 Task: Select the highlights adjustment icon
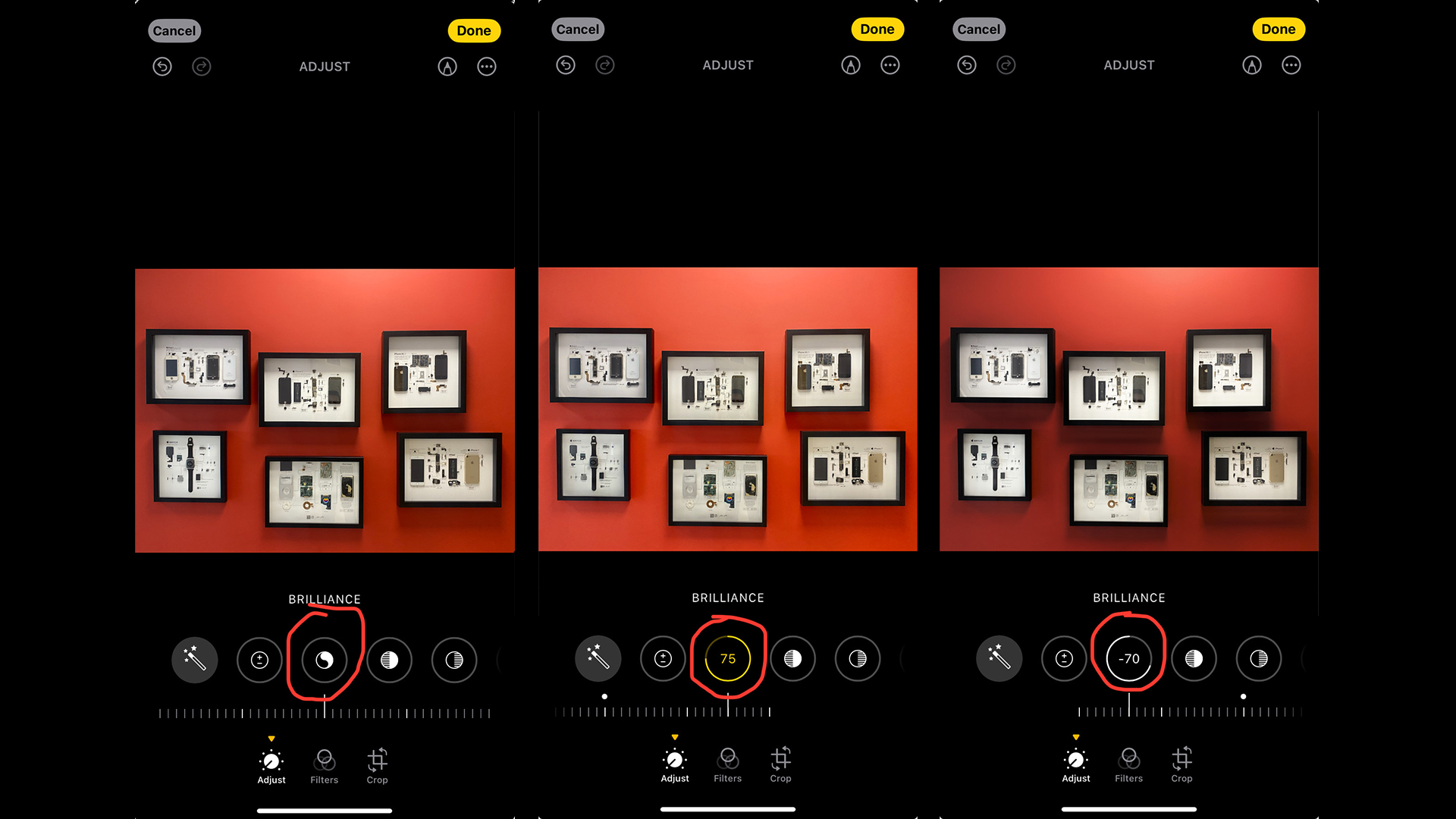click(389, 659)
